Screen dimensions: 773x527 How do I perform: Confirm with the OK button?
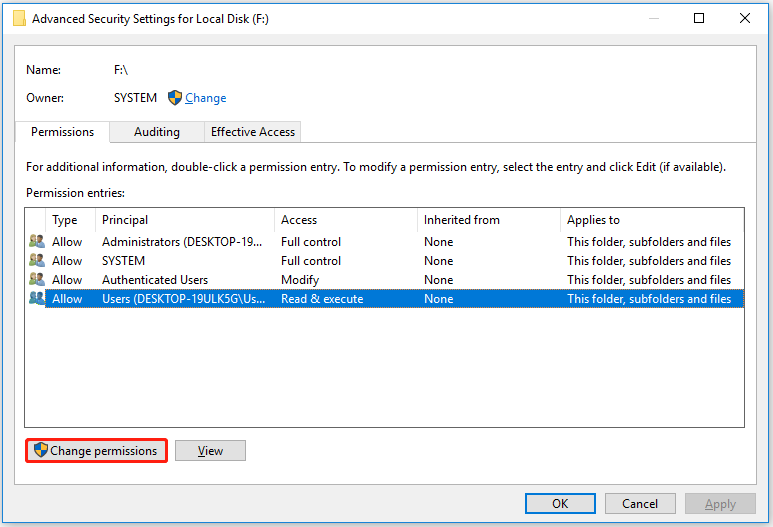click(x=560, y=503)
